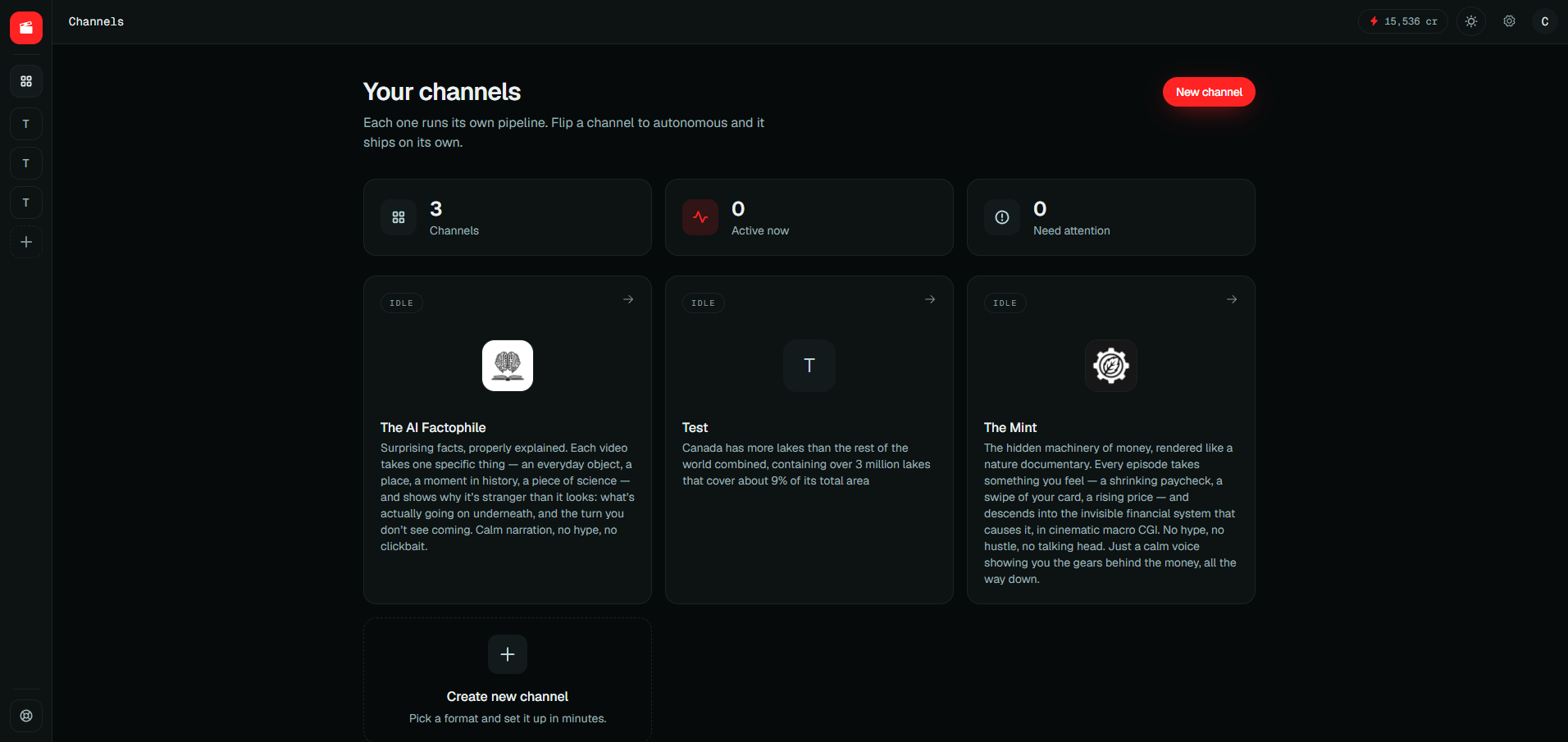Open the C user avatar menu
The height and width of the screenshot is (742, 1568).
pyautogui.click(x=1545, y=21)
